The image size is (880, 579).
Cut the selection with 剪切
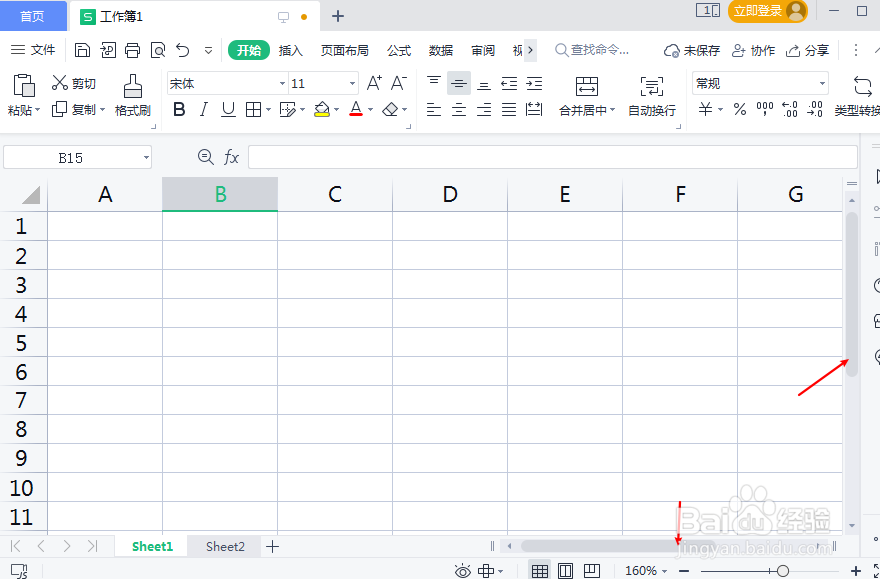(x=74, y=83)
